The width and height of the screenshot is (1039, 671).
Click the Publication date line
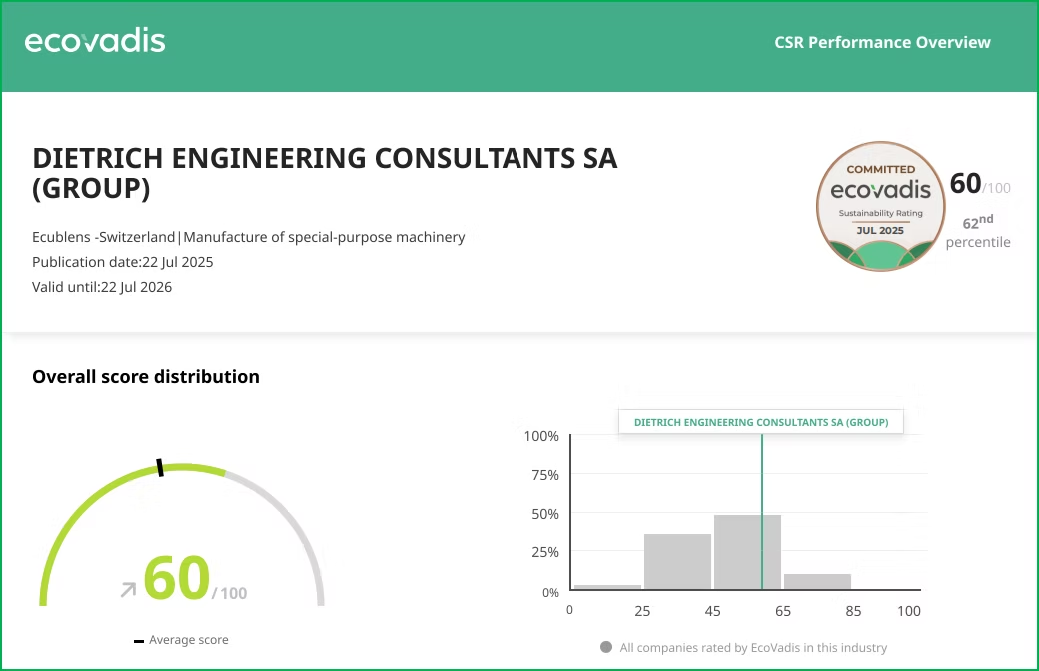(x=123, y=262)
